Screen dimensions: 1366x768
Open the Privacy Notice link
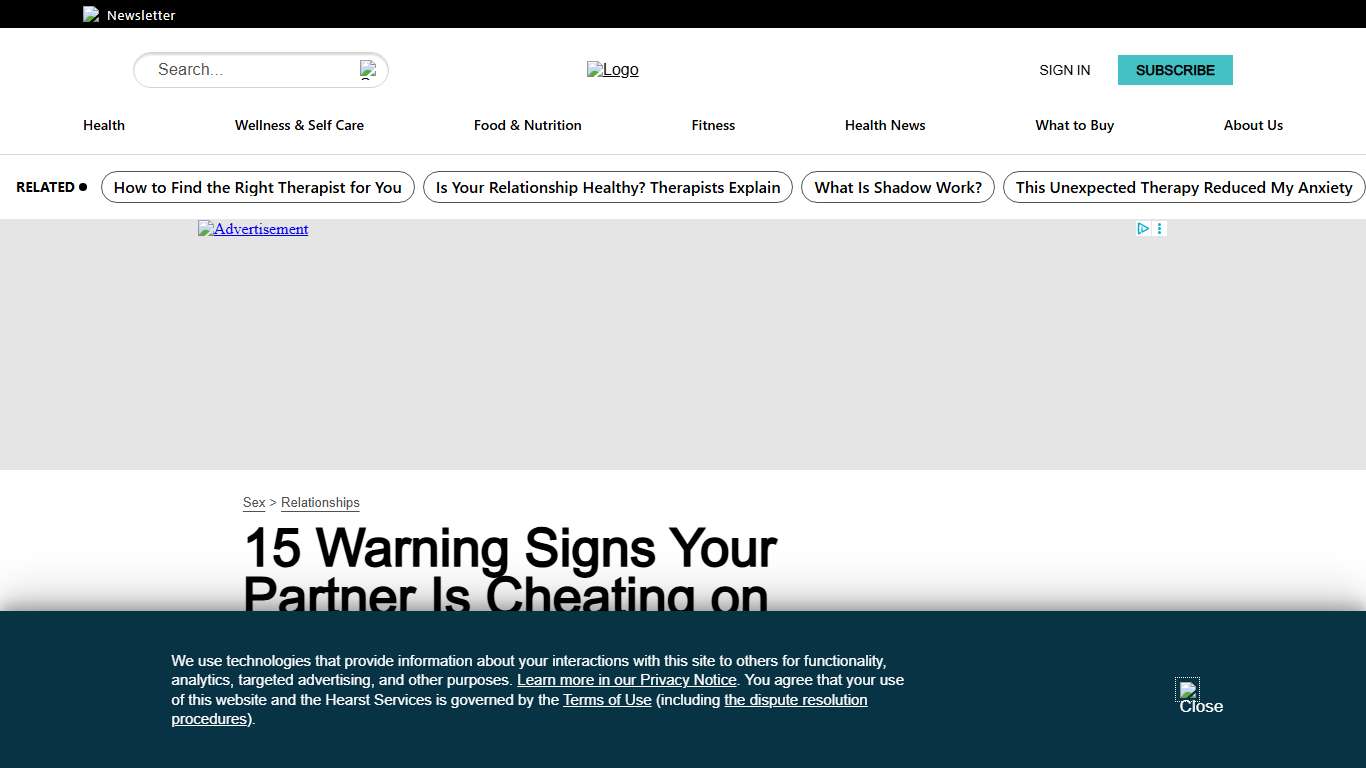tap(626, 680)
